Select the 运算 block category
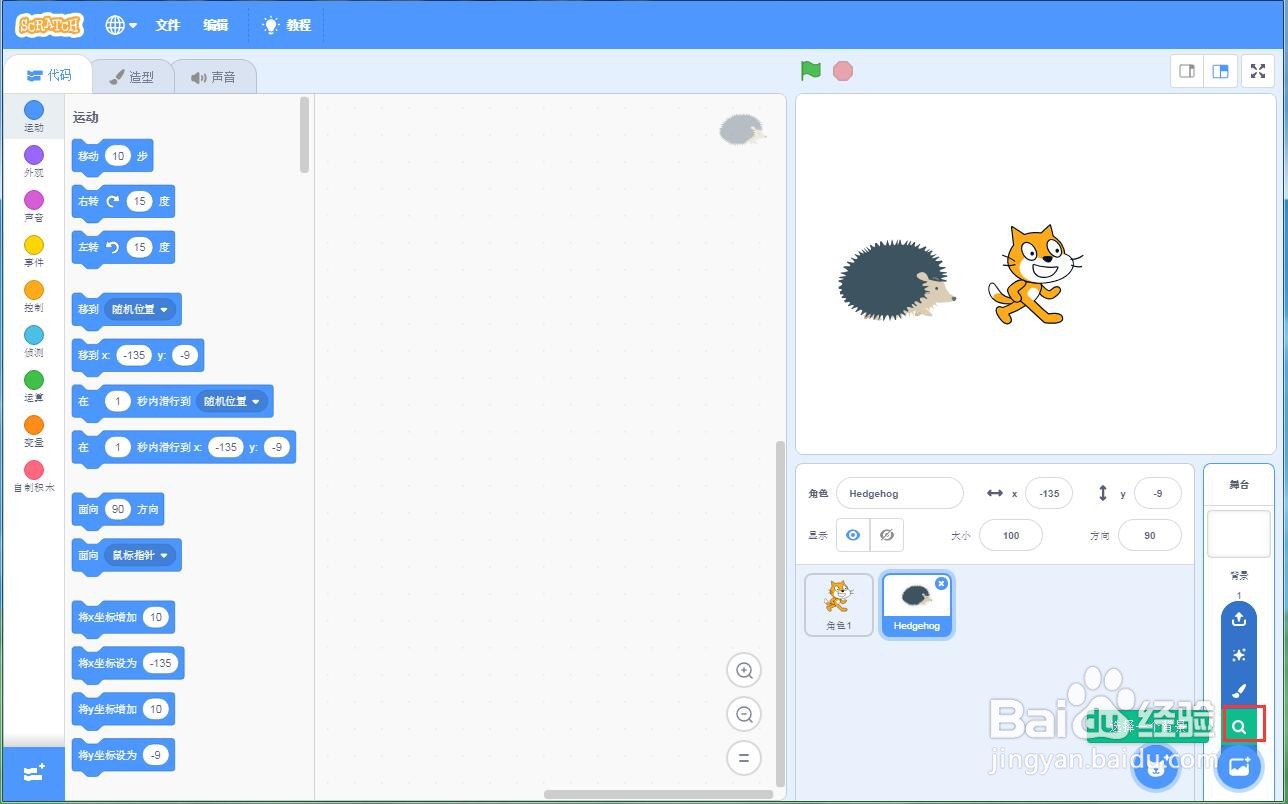1288x804 pixels. click(34, 386)
